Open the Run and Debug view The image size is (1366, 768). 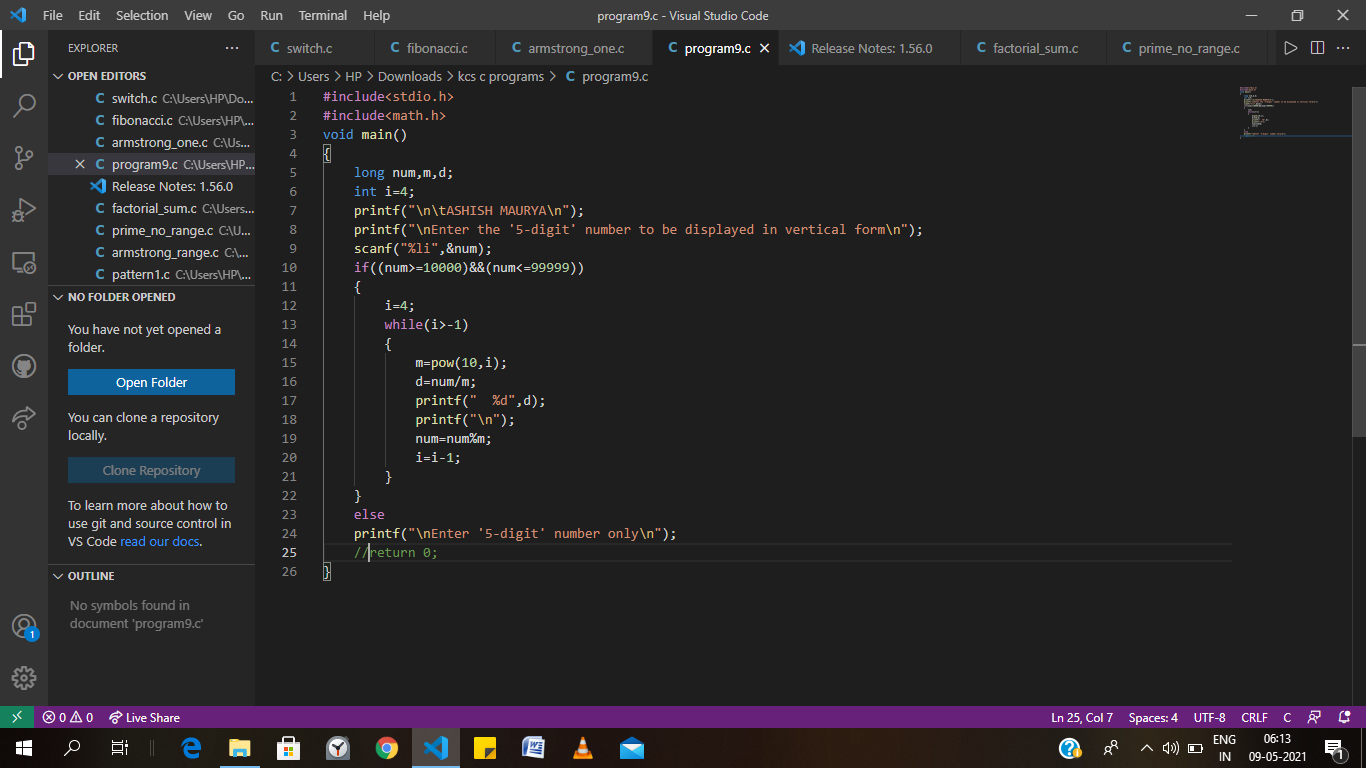tap(24, 210)
